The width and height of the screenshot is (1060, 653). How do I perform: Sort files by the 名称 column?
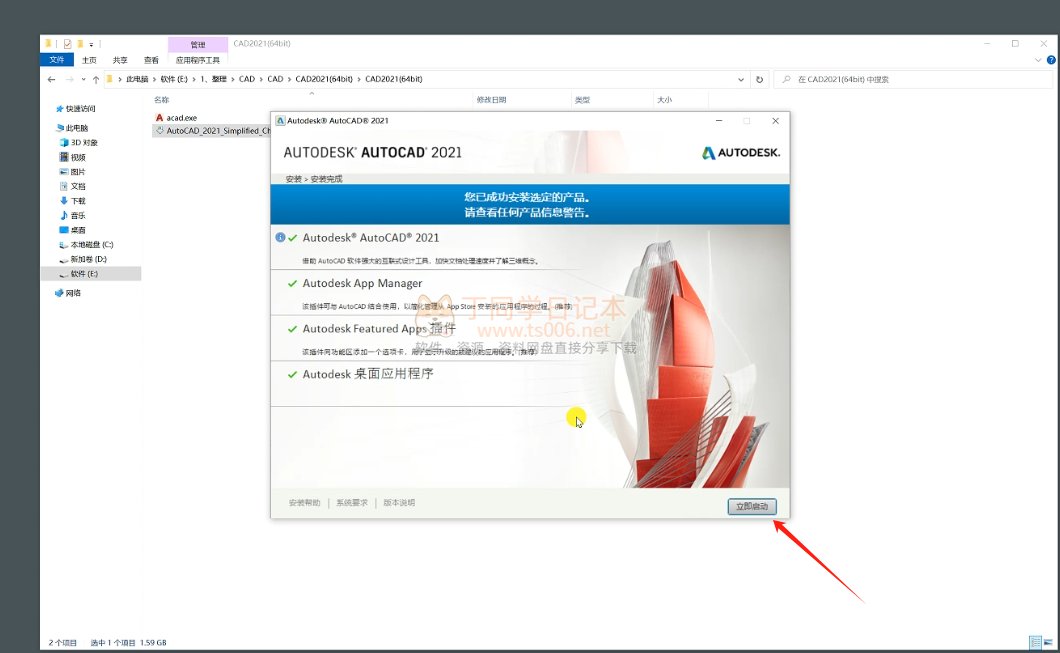[x=162, y=99]
